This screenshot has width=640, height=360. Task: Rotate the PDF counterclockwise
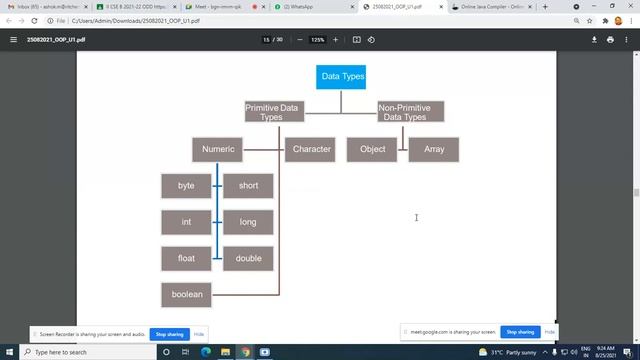(x=371, y=40)
